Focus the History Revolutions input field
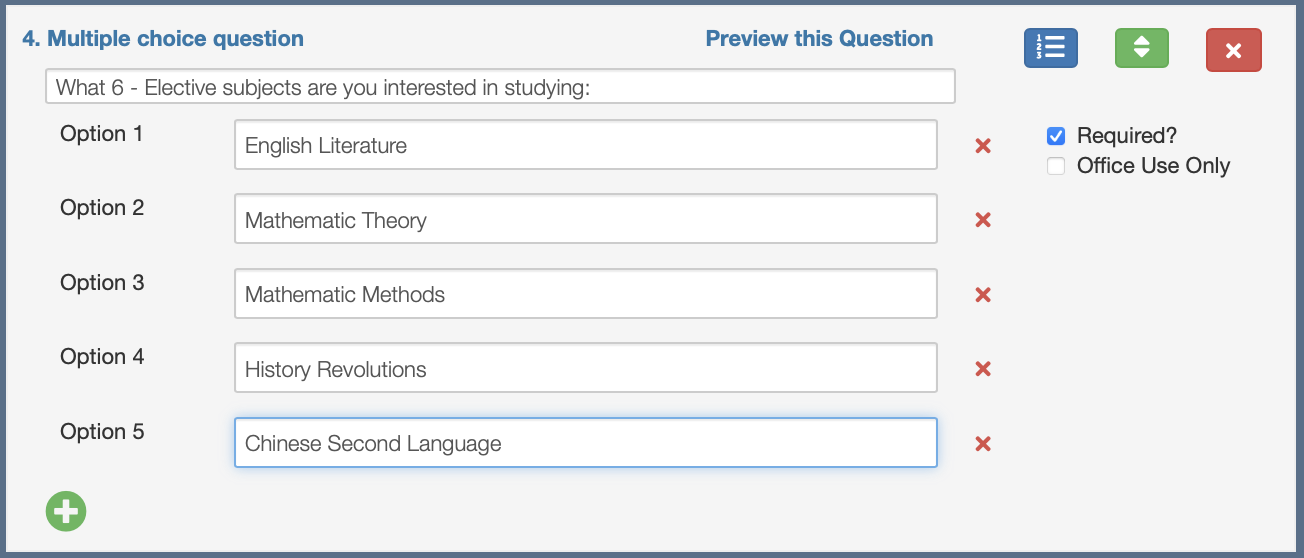 [x=586, y=368]
